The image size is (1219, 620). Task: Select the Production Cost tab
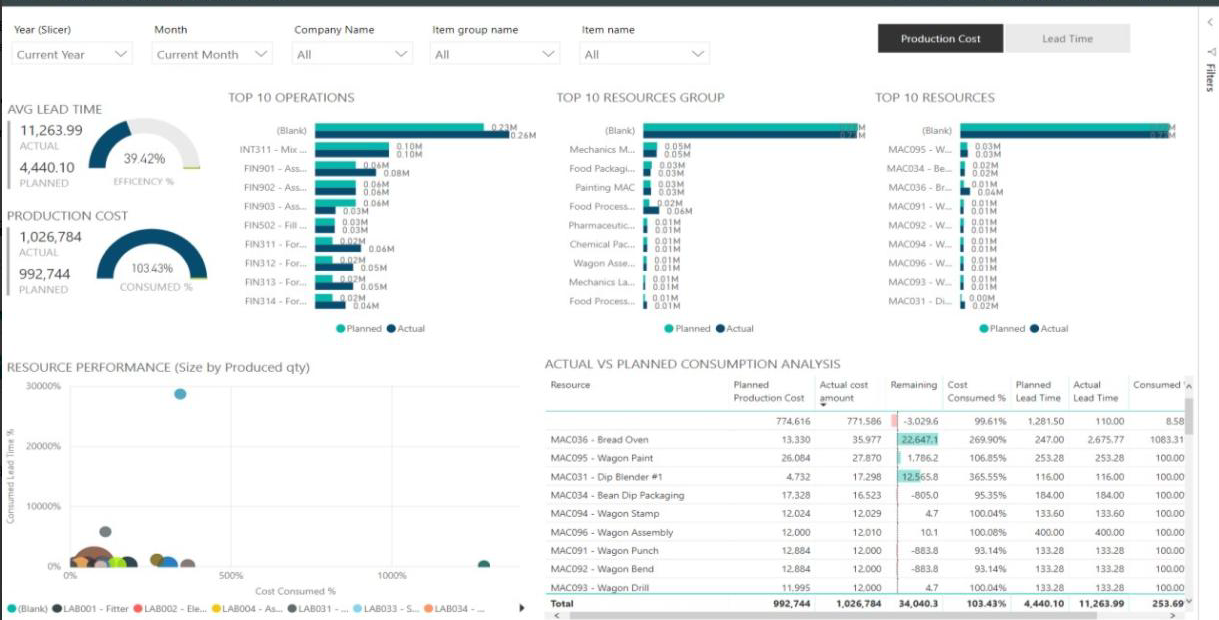[x=940, y=39]
